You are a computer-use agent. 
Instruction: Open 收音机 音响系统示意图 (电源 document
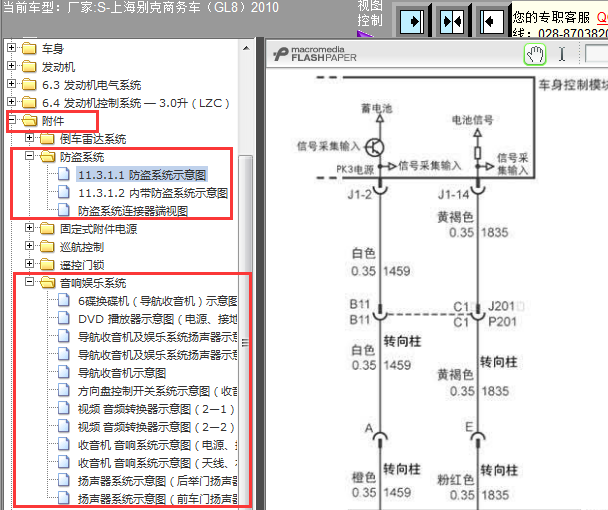tap(157, 445)
